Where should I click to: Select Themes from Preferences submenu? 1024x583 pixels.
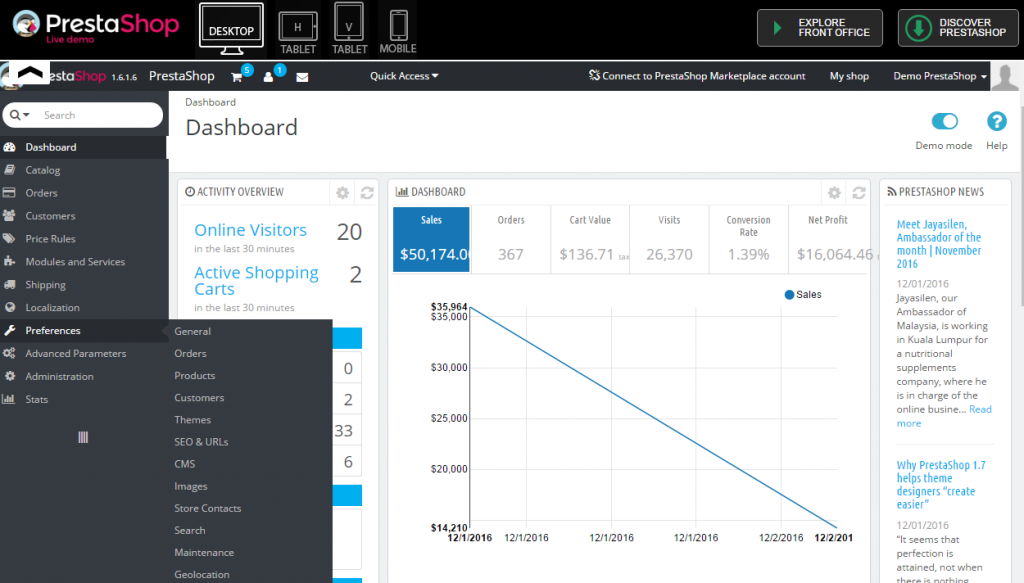[x=193, y=420]
